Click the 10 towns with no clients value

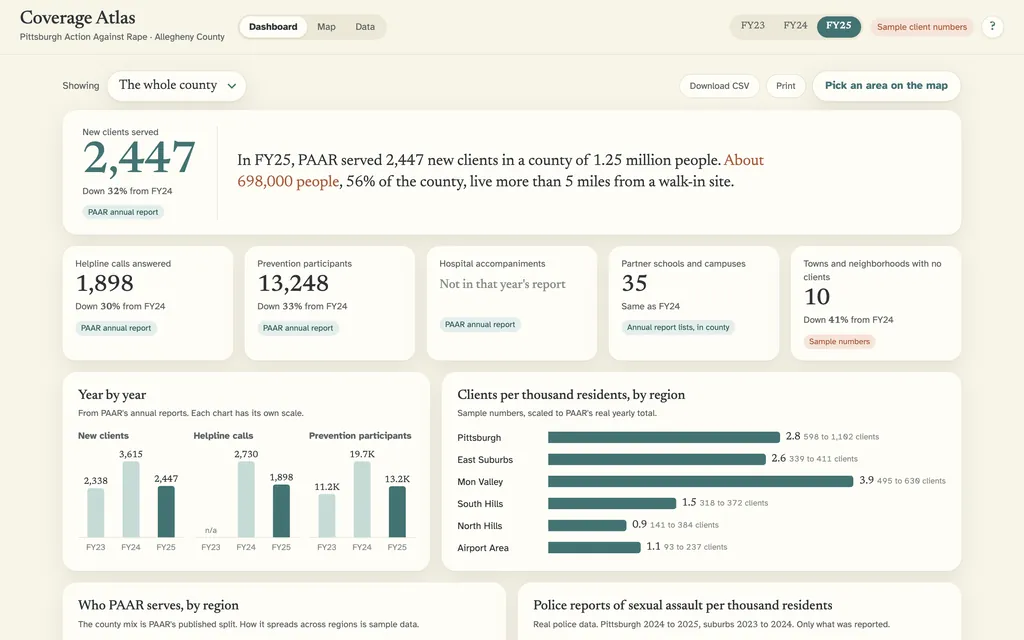click(816, 297)
